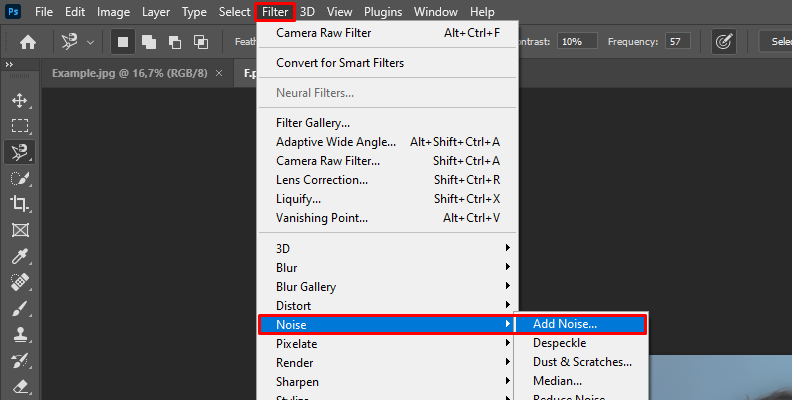Select the Move tool
Screen dimensions: 792x400
click(x=20, y=101)
